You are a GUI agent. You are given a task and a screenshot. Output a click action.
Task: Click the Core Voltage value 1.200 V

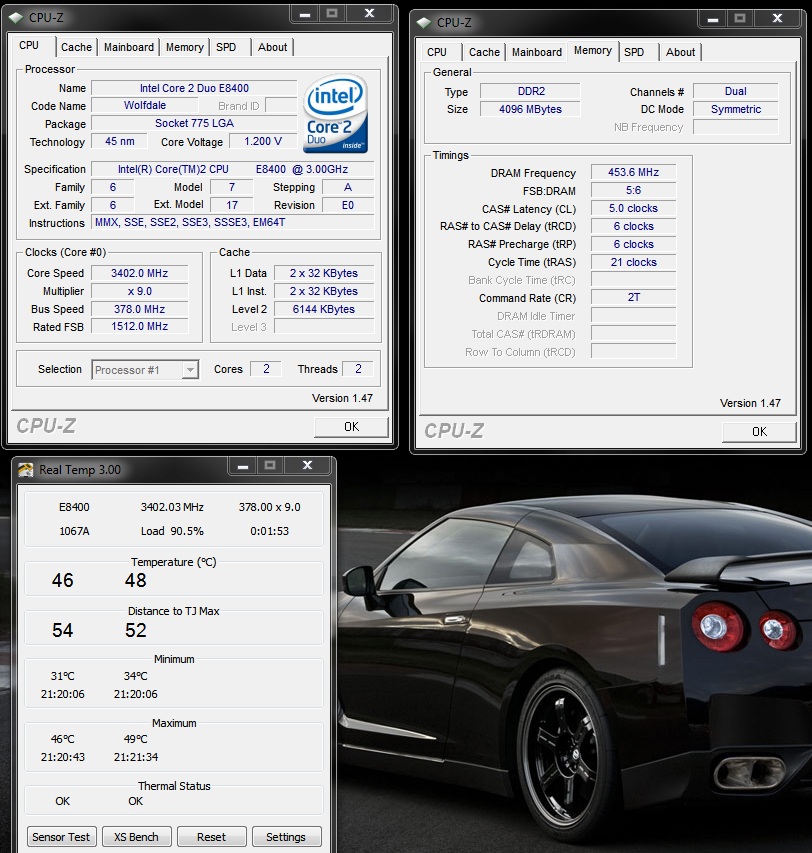tap(263, 141)
